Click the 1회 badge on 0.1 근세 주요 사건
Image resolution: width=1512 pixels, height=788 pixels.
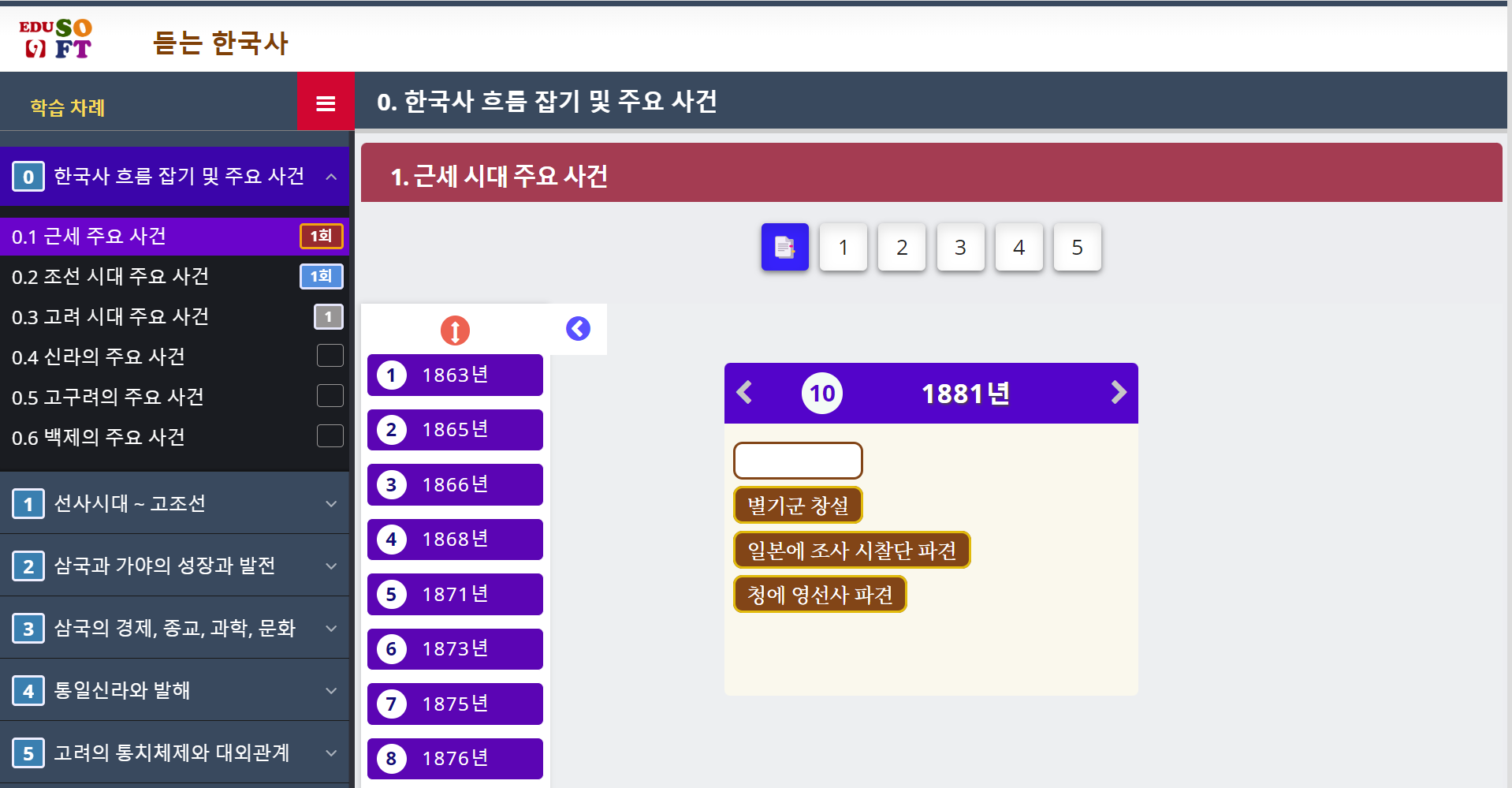point(322,236)
